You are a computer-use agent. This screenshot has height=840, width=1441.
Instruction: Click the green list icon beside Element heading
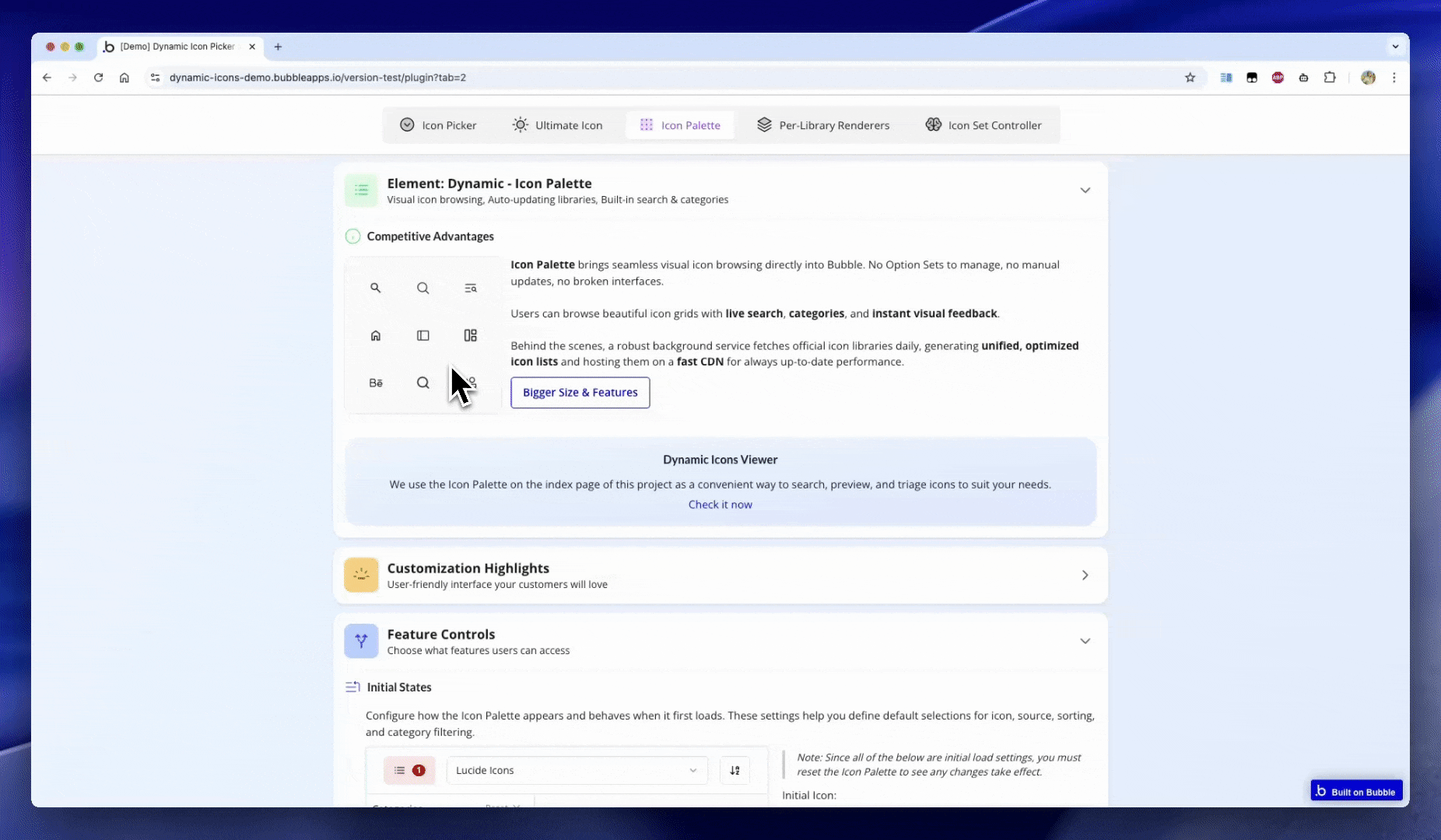361,190
